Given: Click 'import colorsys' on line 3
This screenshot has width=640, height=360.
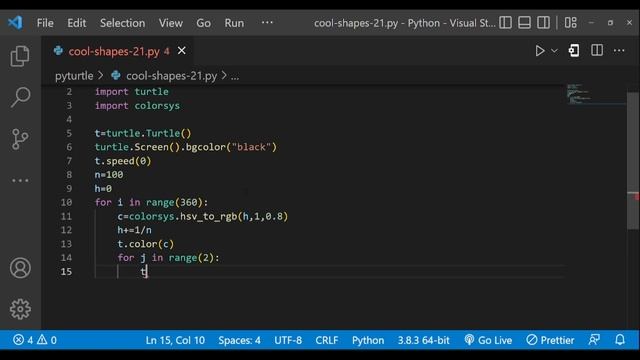Looking at the screenshot, I should coord(137,106).
